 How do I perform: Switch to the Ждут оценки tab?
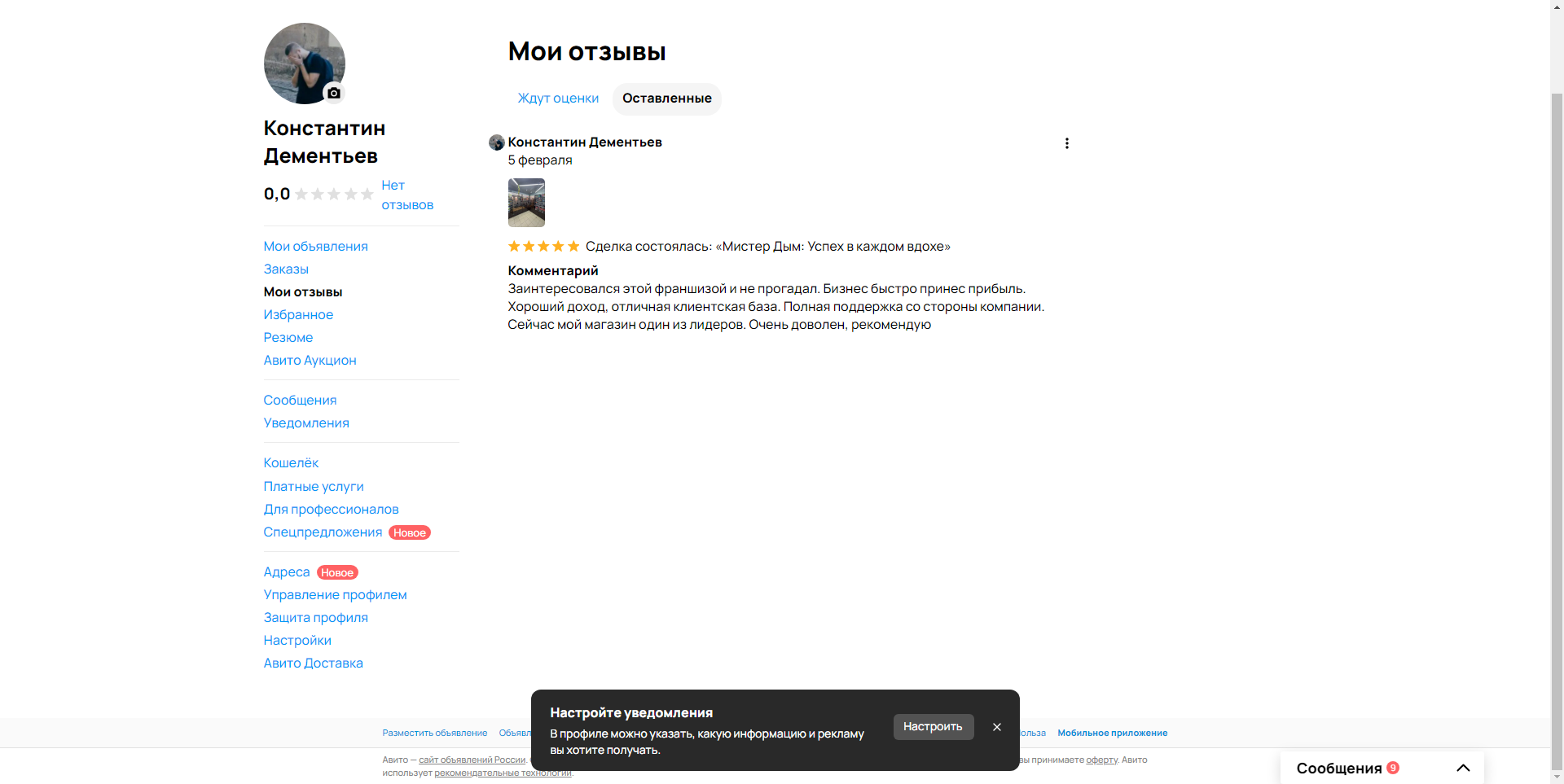point(558,99)
